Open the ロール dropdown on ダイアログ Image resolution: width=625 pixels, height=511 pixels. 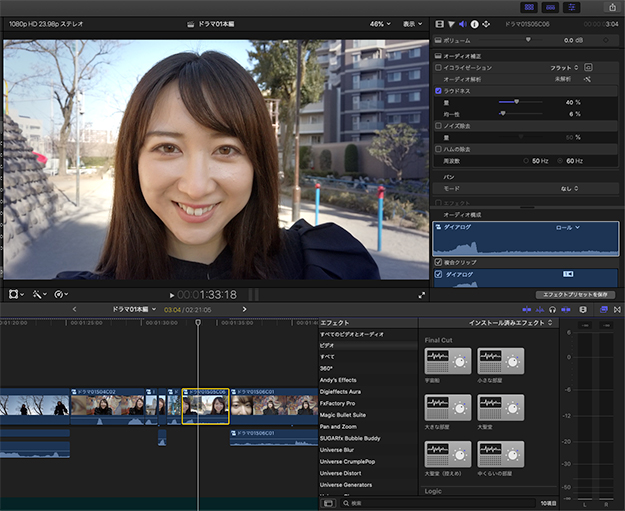(568, 227)
